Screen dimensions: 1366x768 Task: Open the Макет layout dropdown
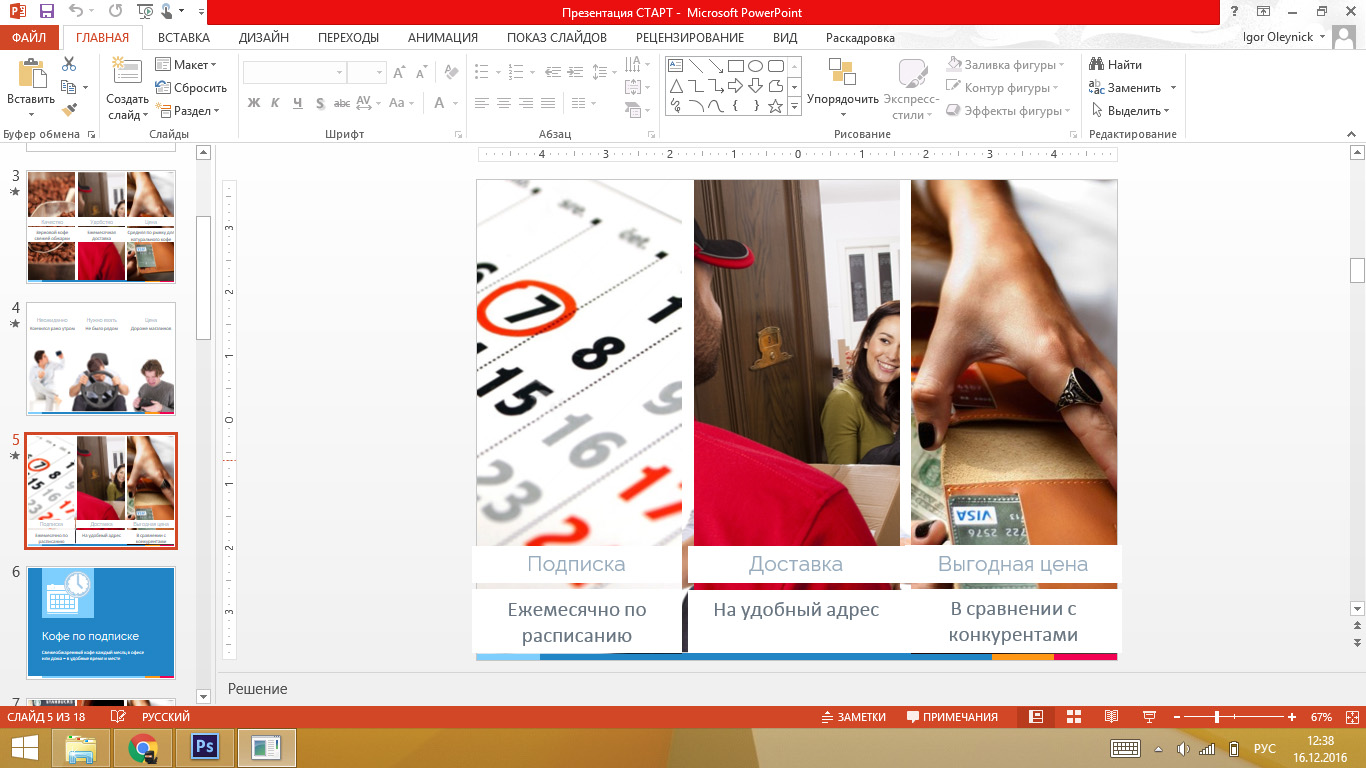(184, 65)
